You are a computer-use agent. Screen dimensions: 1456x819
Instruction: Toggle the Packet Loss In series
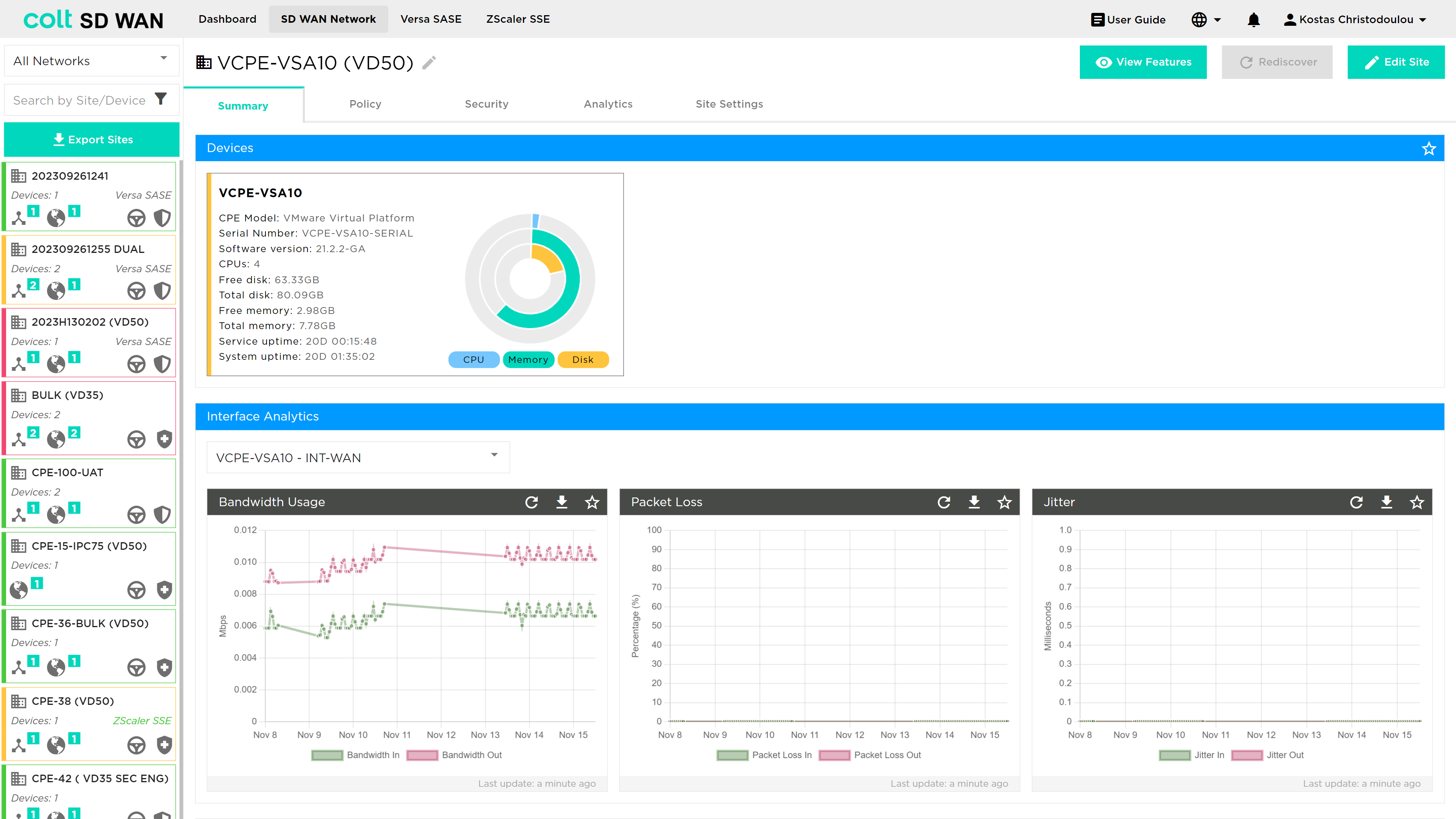764,755
